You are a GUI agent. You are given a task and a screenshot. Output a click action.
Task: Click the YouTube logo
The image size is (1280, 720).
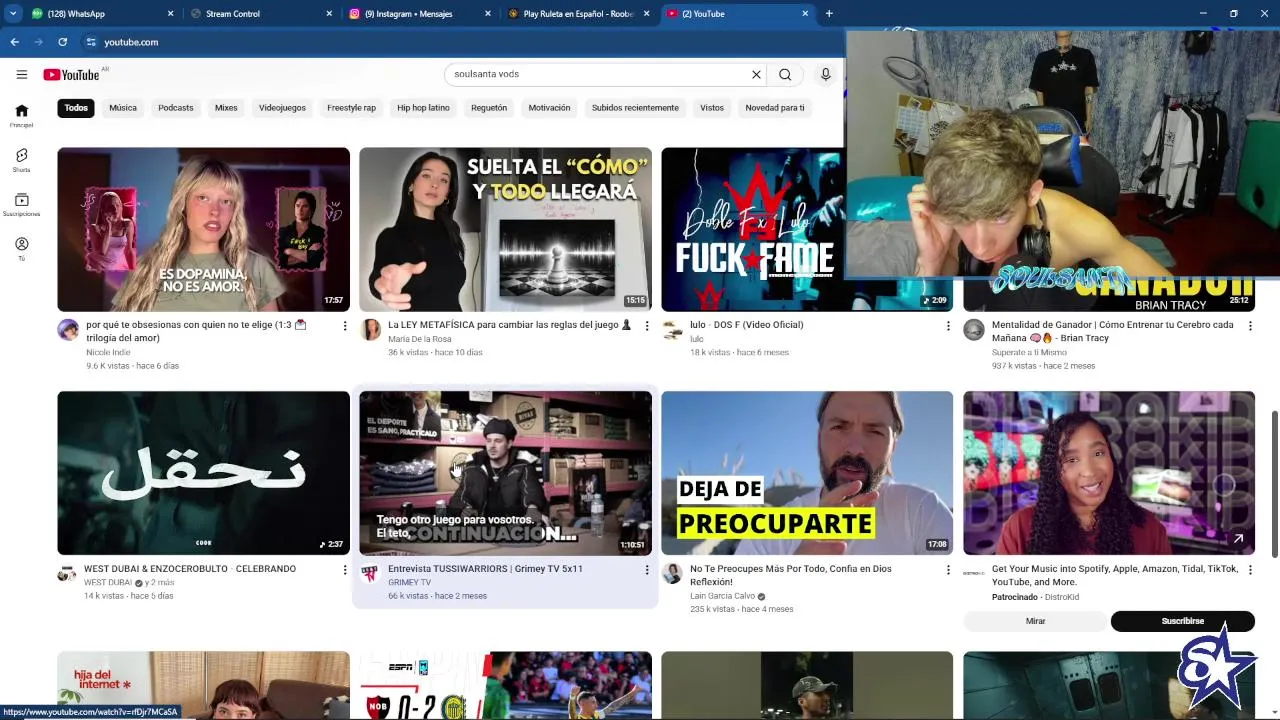tap(71, 75)
